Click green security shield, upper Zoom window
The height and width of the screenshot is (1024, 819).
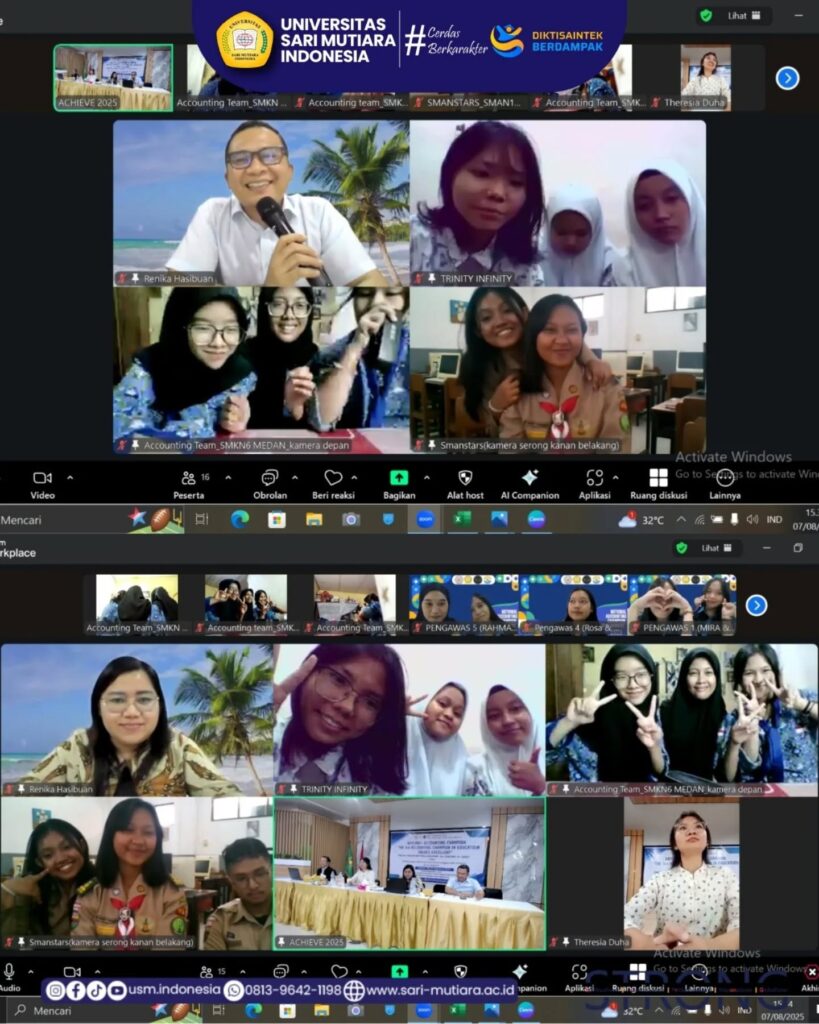coord(706,16)
